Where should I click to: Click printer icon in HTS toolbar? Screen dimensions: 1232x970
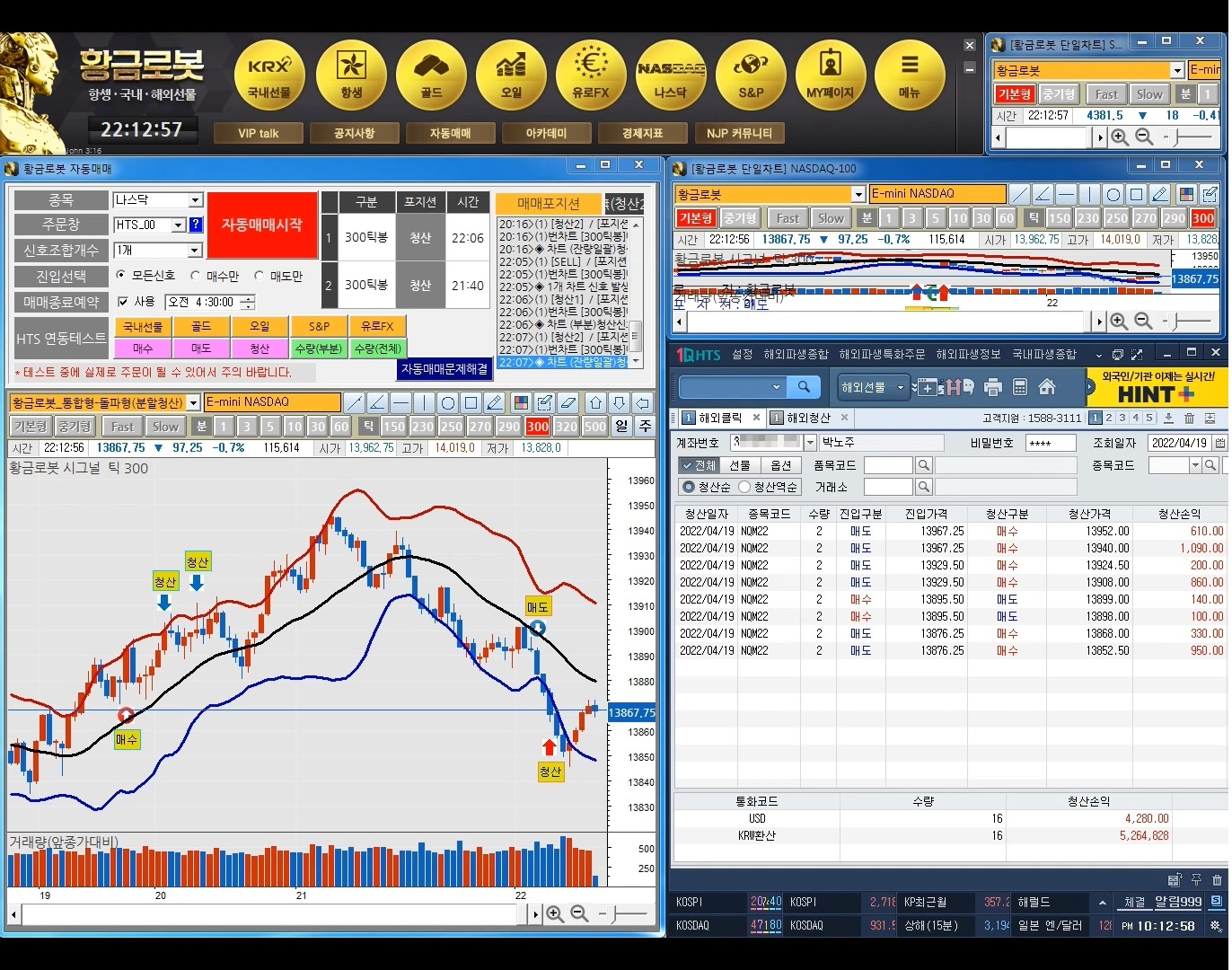click(x=993, y=387)
